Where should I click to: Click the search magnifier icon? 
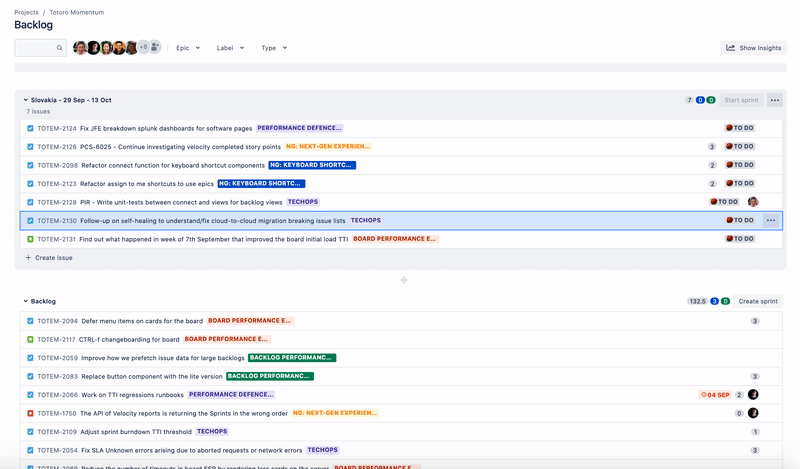coord(60,48)
